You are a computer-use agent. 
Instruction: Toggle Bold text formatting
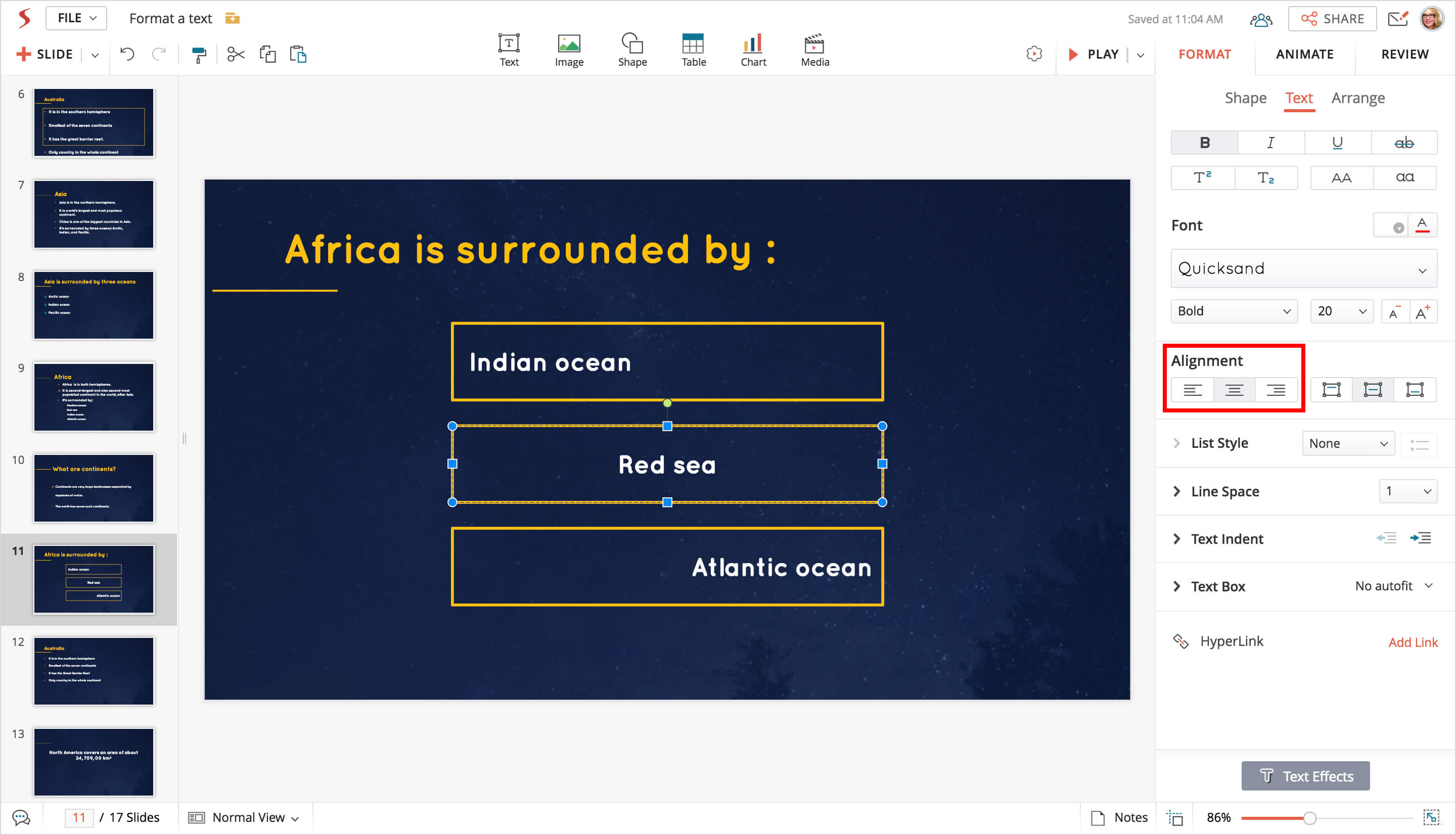click(x=1204, y=143)
